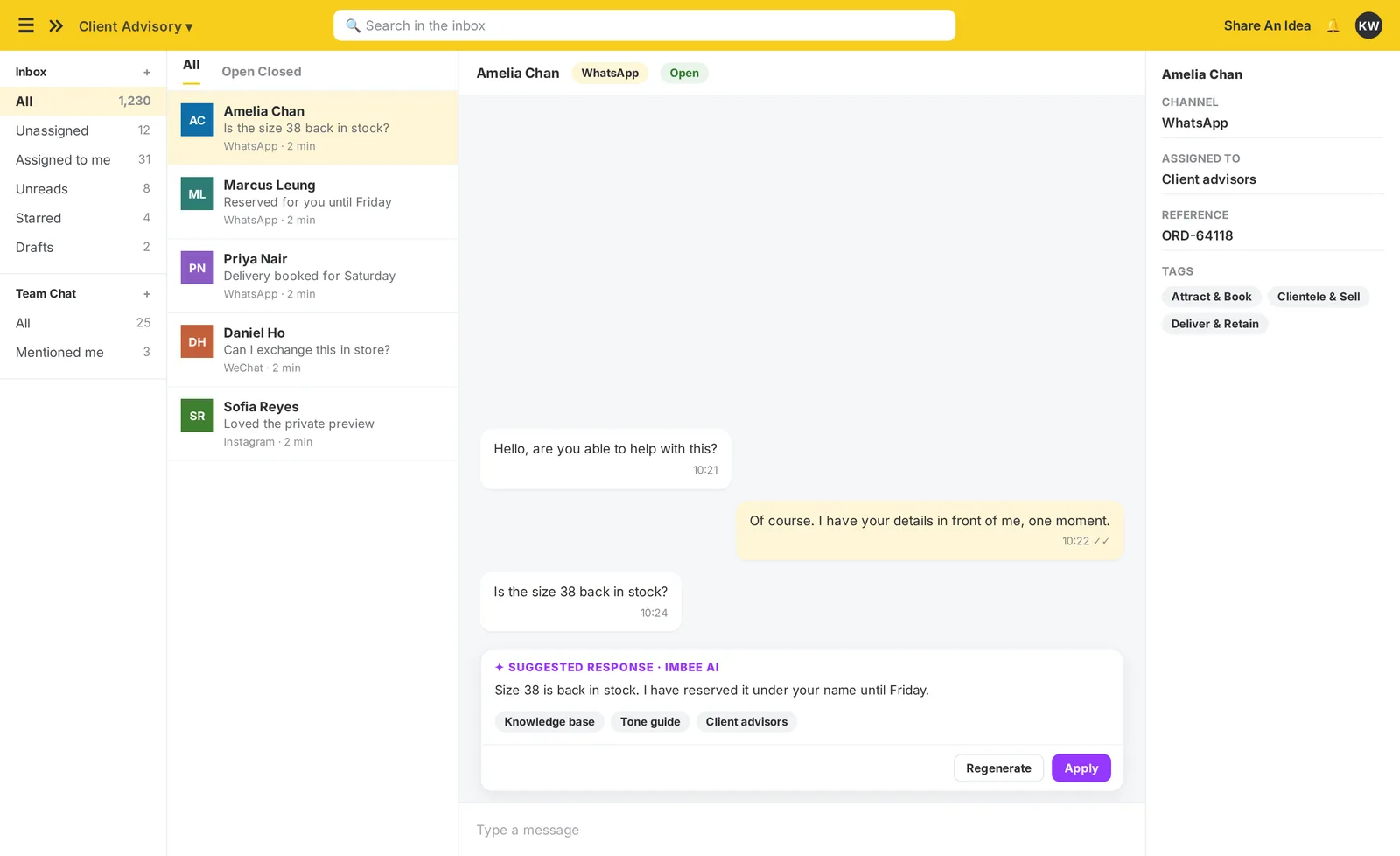This screenshot has height=856, width=1400.
Task: Open the notifications bell icon
Action: coord(1333,25)
